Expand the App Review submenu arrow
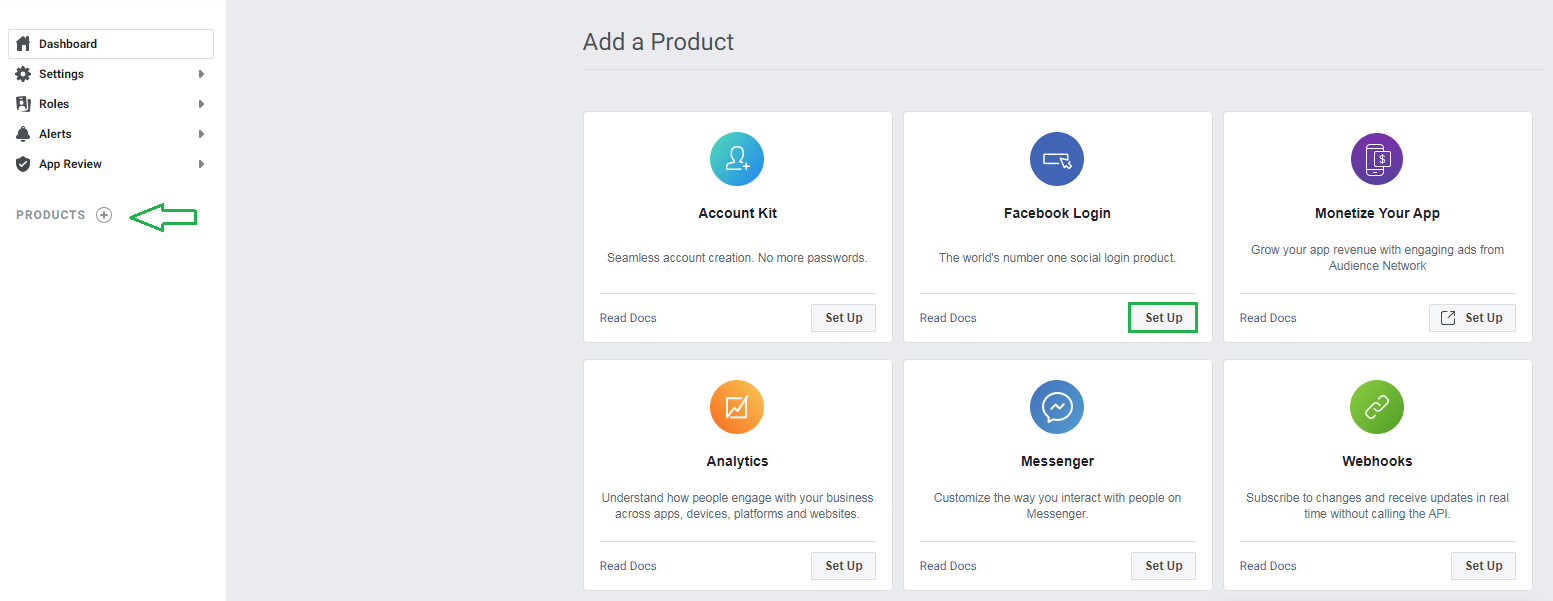 (201, 164)
